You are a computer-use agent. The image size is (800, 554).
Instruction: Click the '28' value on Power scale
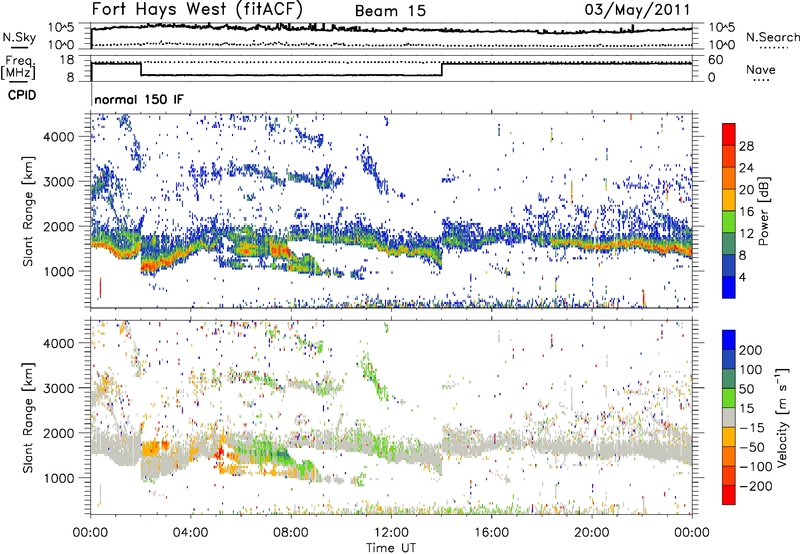[746, 146]
